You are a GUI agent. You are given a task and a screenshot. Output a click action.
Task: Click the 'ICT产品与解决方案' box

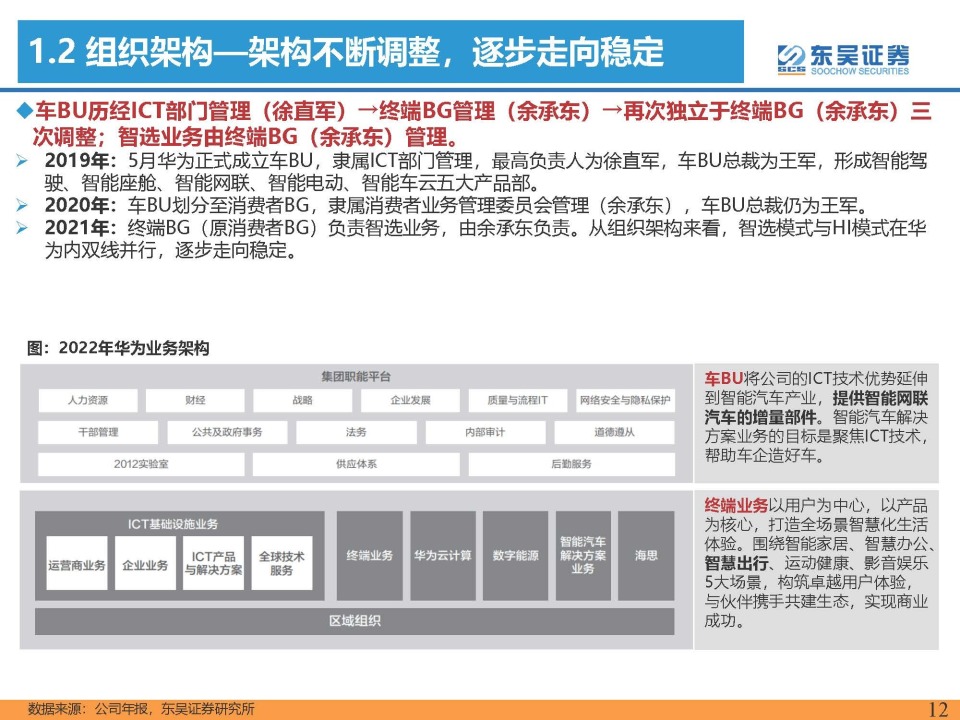tap(214, 564)
